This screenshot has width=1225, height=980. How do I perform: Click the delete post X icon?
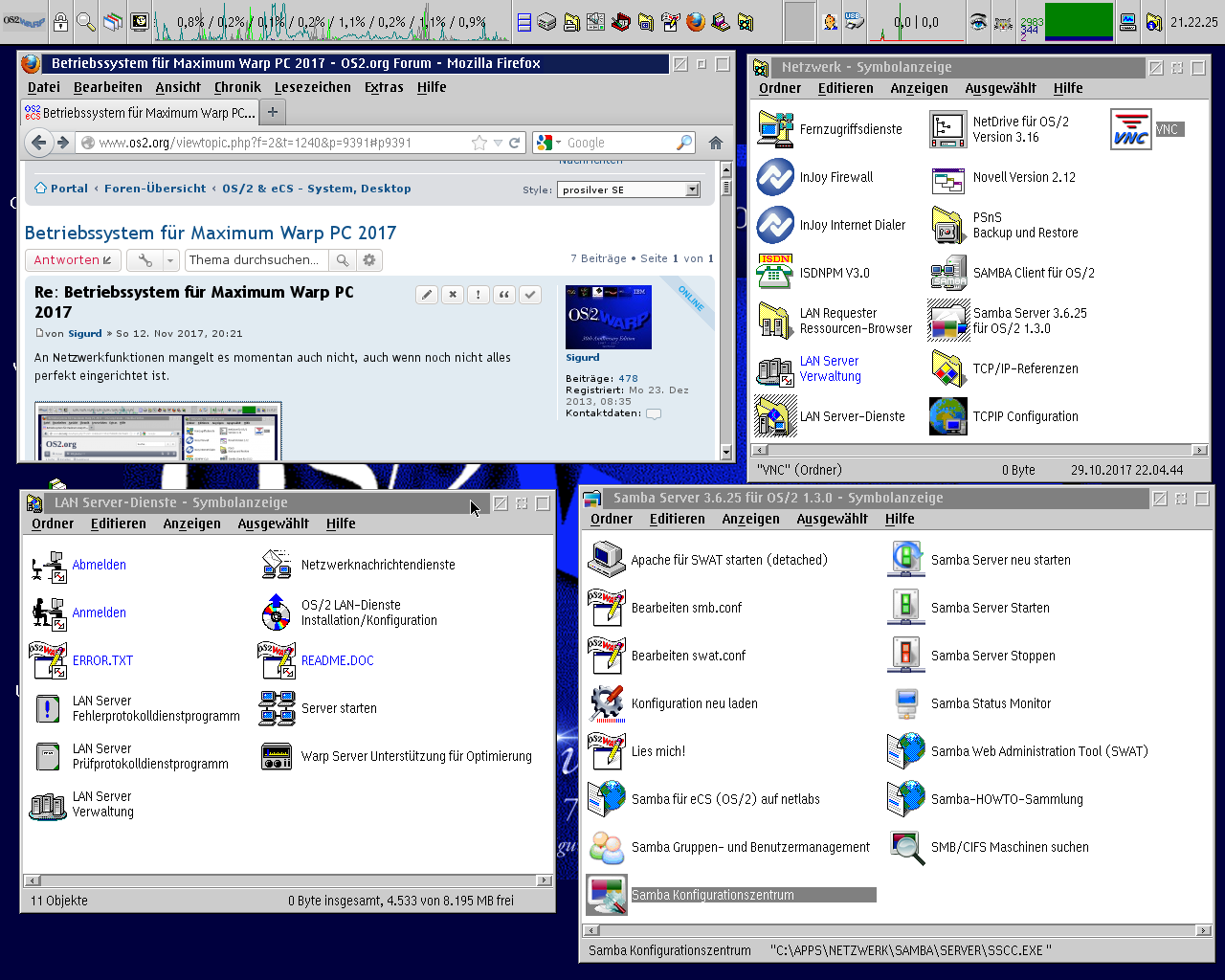pos(453,295)
